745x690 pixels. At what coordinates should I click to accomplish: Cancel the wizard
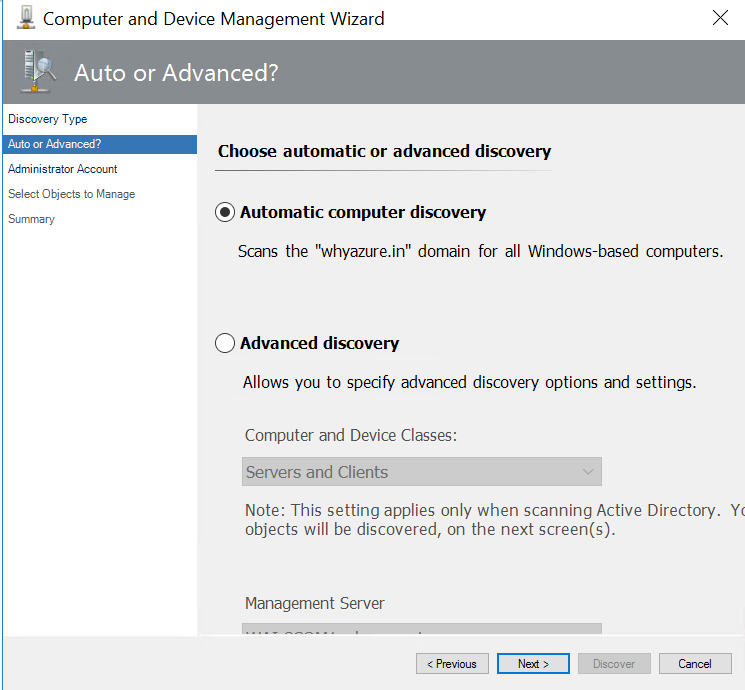click(695, 663)
